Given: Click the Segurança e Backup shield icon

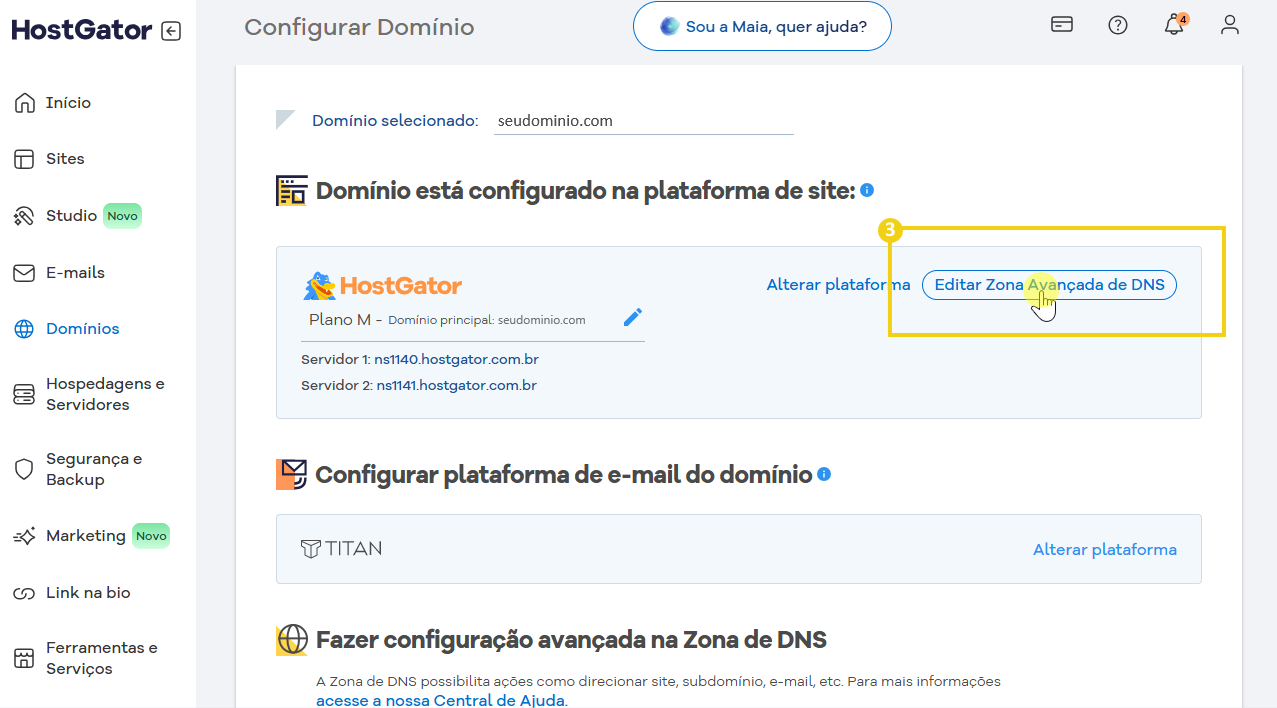Looking at the screenshot, I should (24, 469).
